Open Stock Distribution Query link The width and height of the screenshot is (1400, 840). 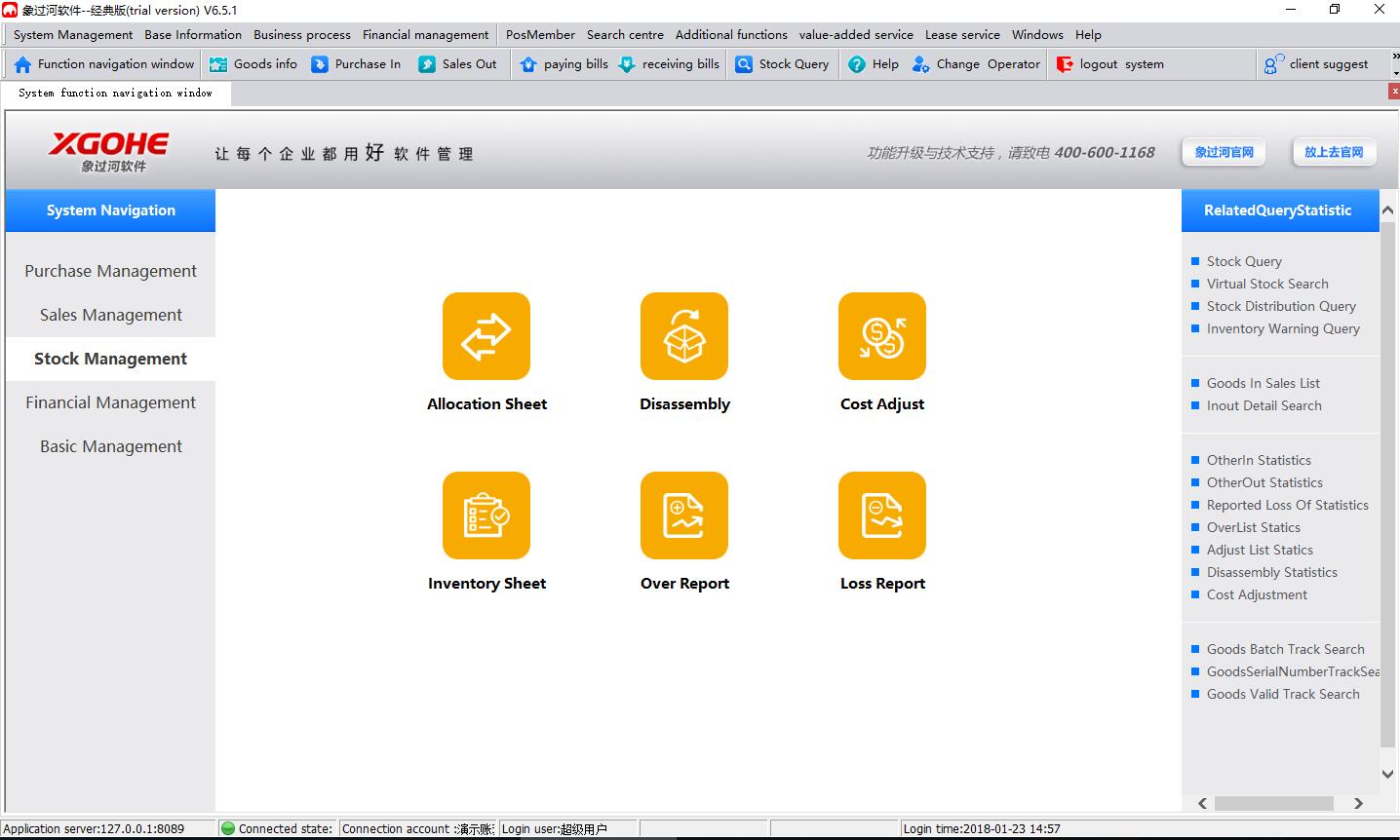point(1281,306)
